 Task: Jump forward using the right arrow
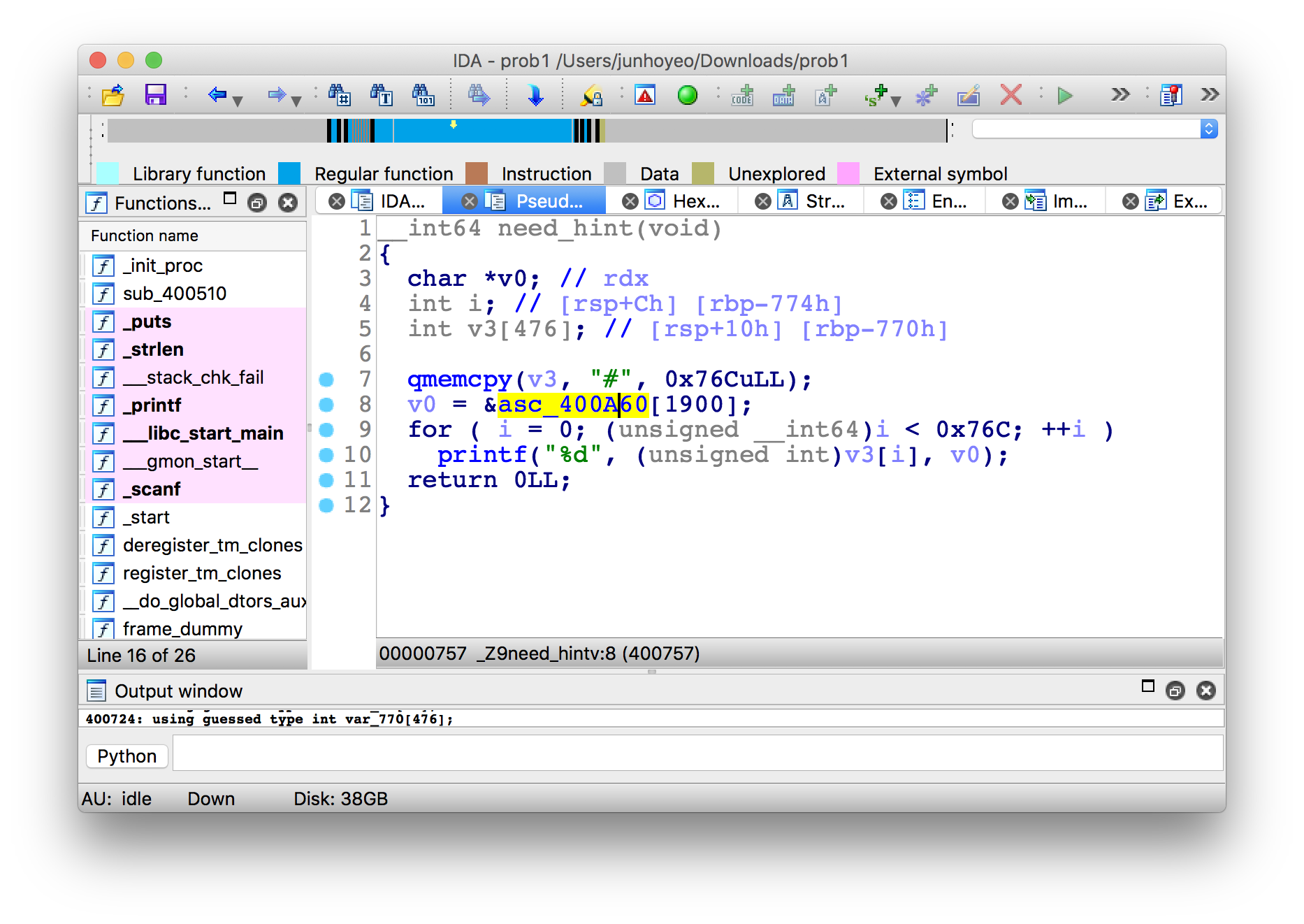pos(277,94)
